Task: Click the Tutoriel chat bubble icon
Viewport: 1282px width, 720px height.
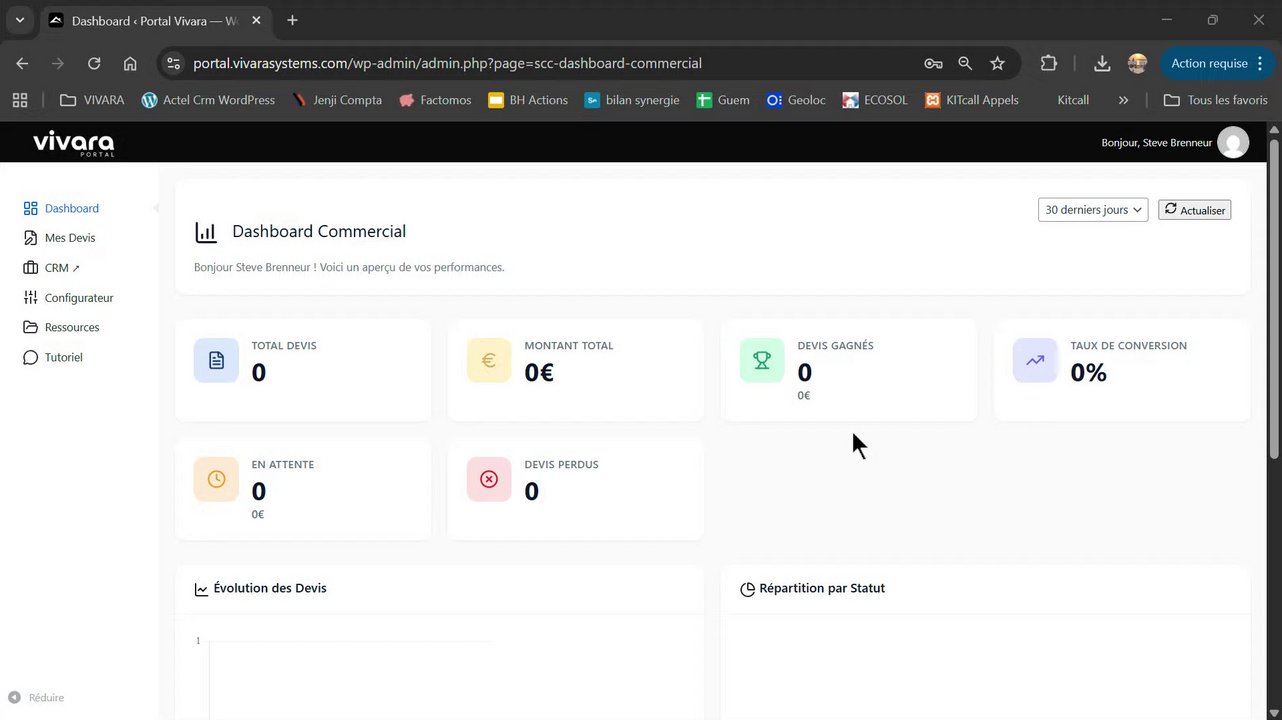Action: point(30,358)
